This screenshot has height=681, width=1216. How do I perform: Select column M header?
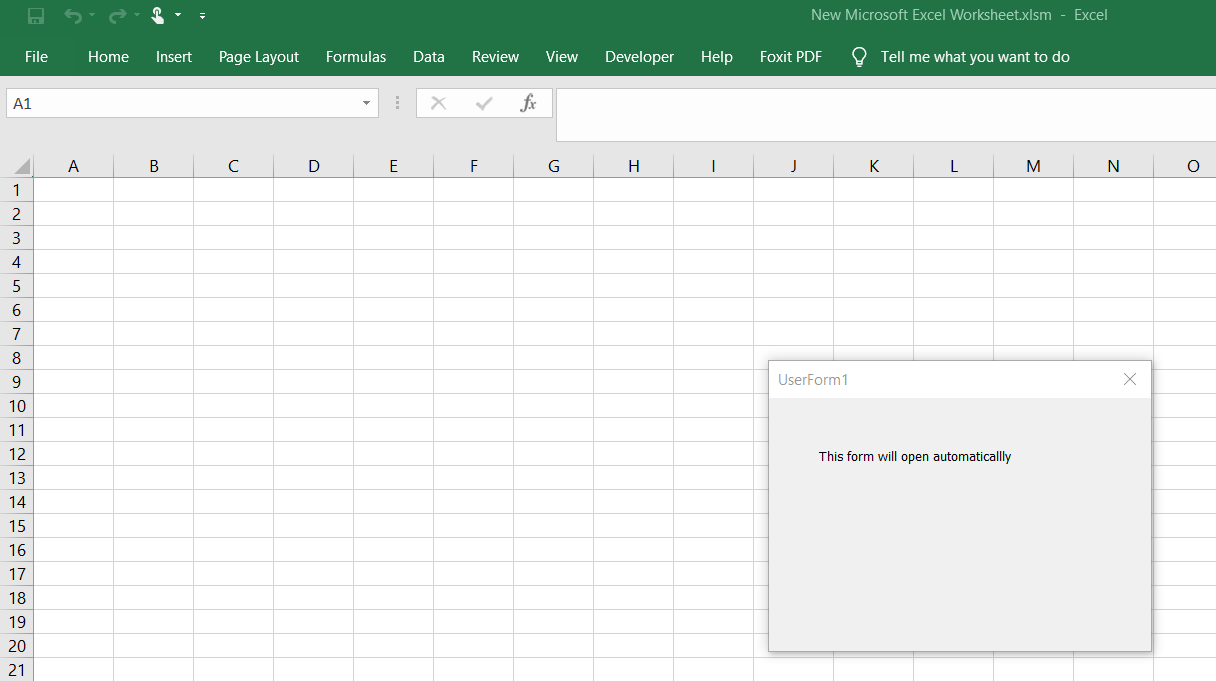(1034, 166)
